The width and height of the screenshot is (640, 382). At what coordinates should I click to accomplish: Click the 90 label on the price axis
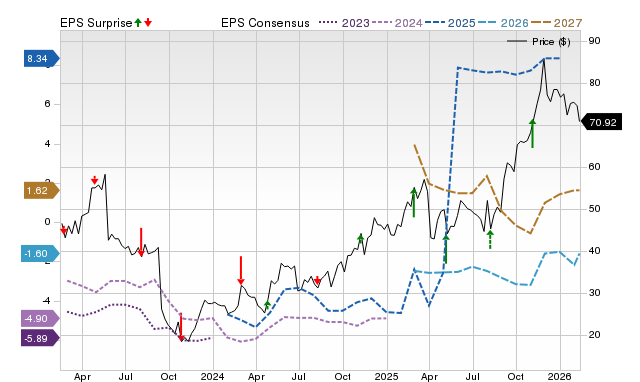595,41
